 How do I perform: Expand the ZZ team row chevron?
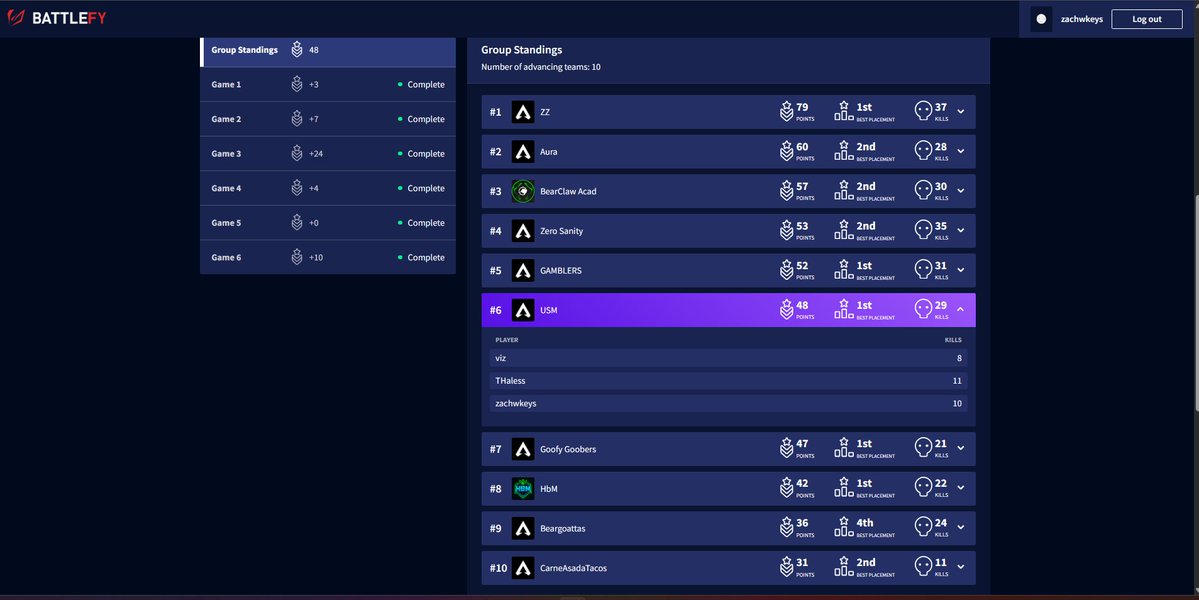[960, 112]
